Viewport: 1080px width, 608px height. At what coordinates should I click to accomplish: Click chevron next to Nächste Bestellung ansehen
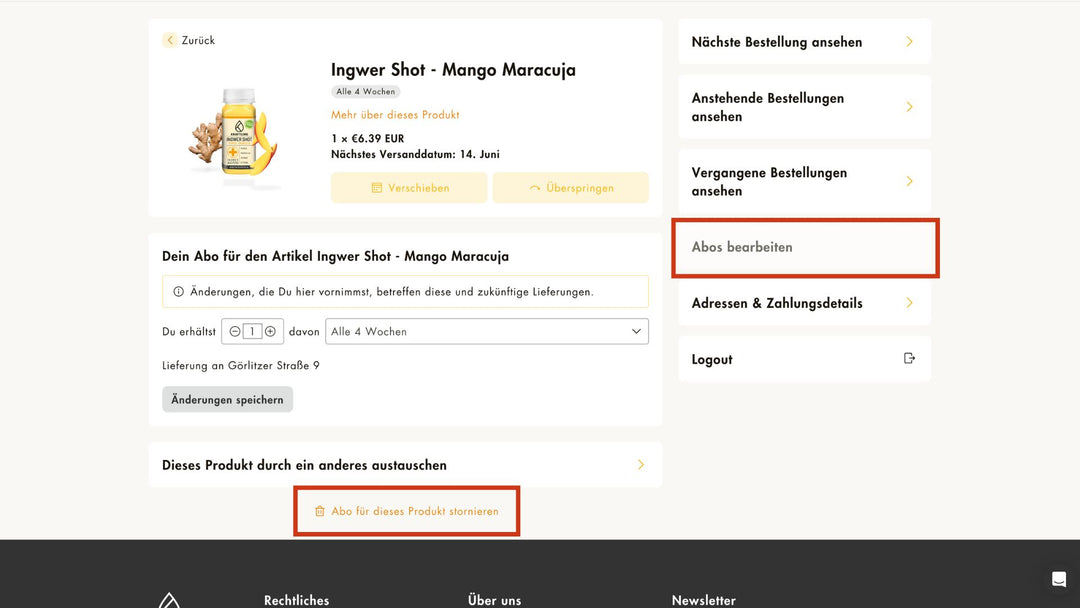coord(909,42)
